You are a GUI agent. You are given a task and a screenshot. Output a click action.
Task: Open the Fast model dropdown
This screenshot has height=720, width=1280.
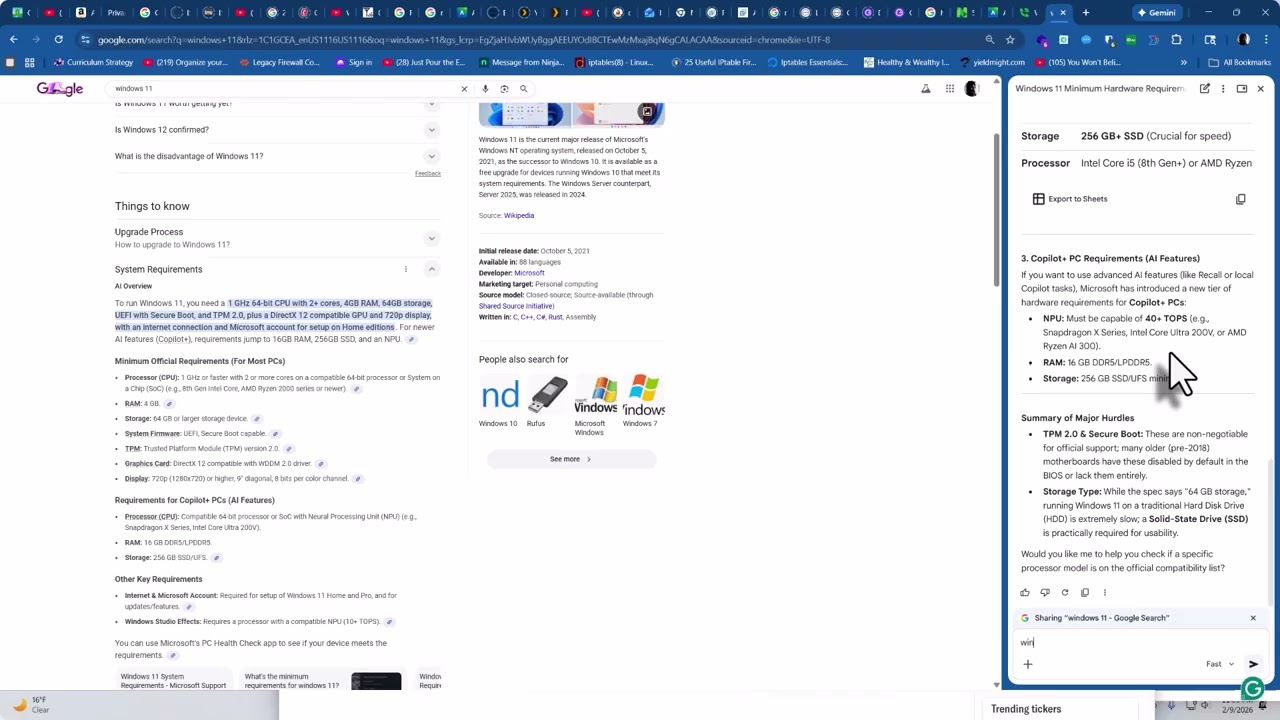click(1220, 664)
